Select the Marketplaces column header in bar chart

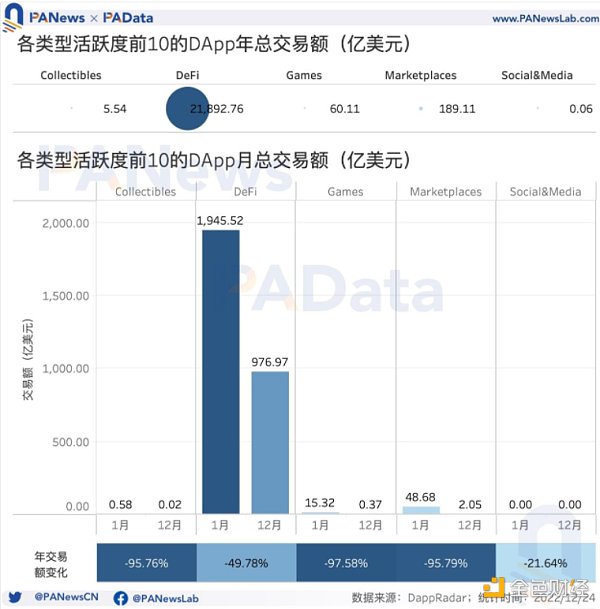[x=446, y=192]
